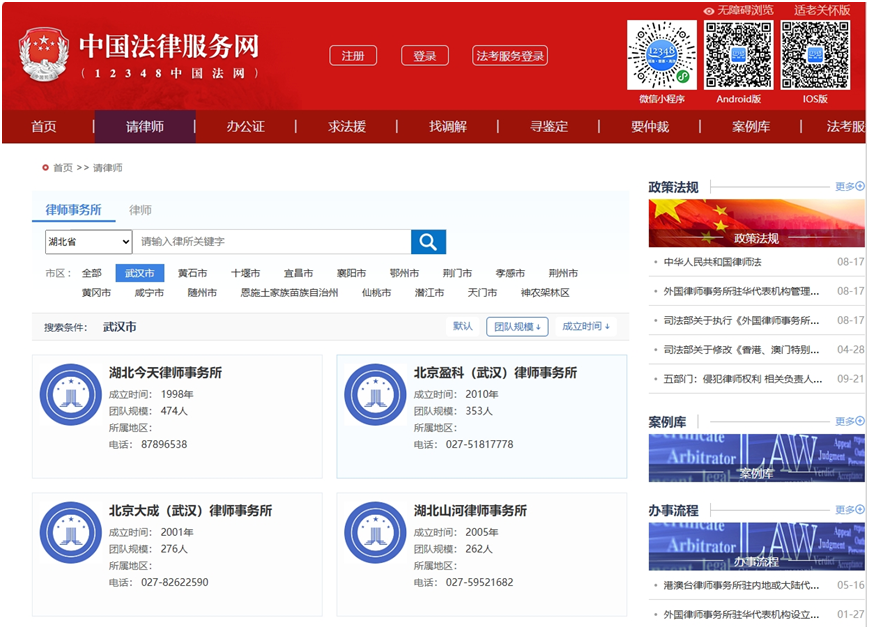
Task: Click 湖北今天律师事务所 firm logo
Action: click(x=71, y=395)
